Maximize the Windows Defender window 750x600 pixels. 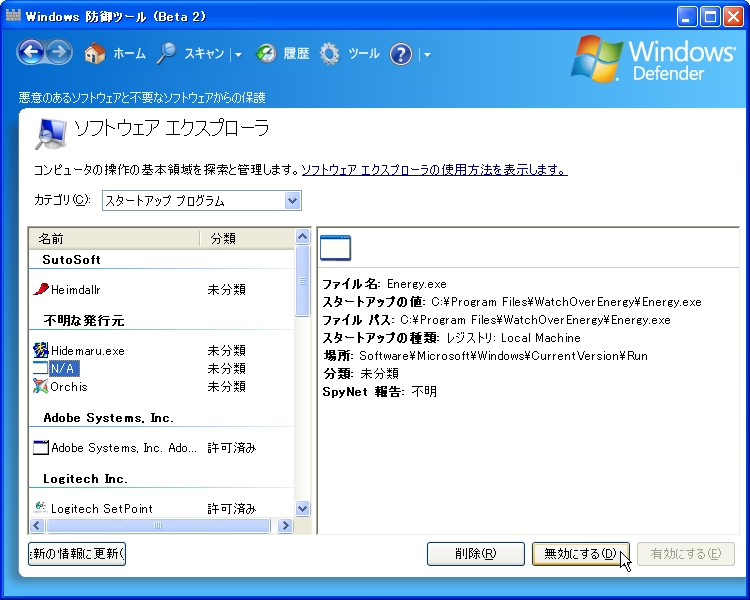point(710,17)
